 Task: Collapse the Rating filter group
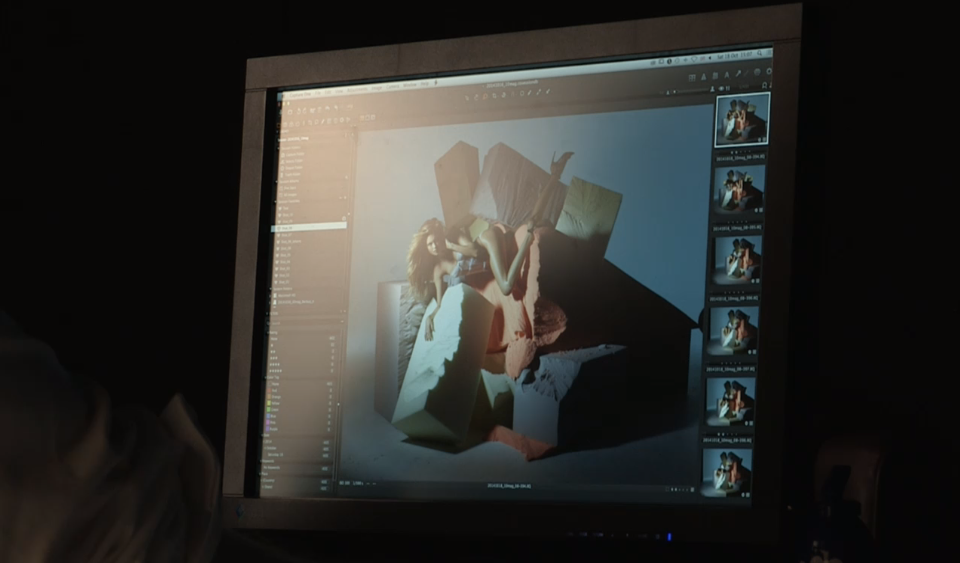click(269, 332)
